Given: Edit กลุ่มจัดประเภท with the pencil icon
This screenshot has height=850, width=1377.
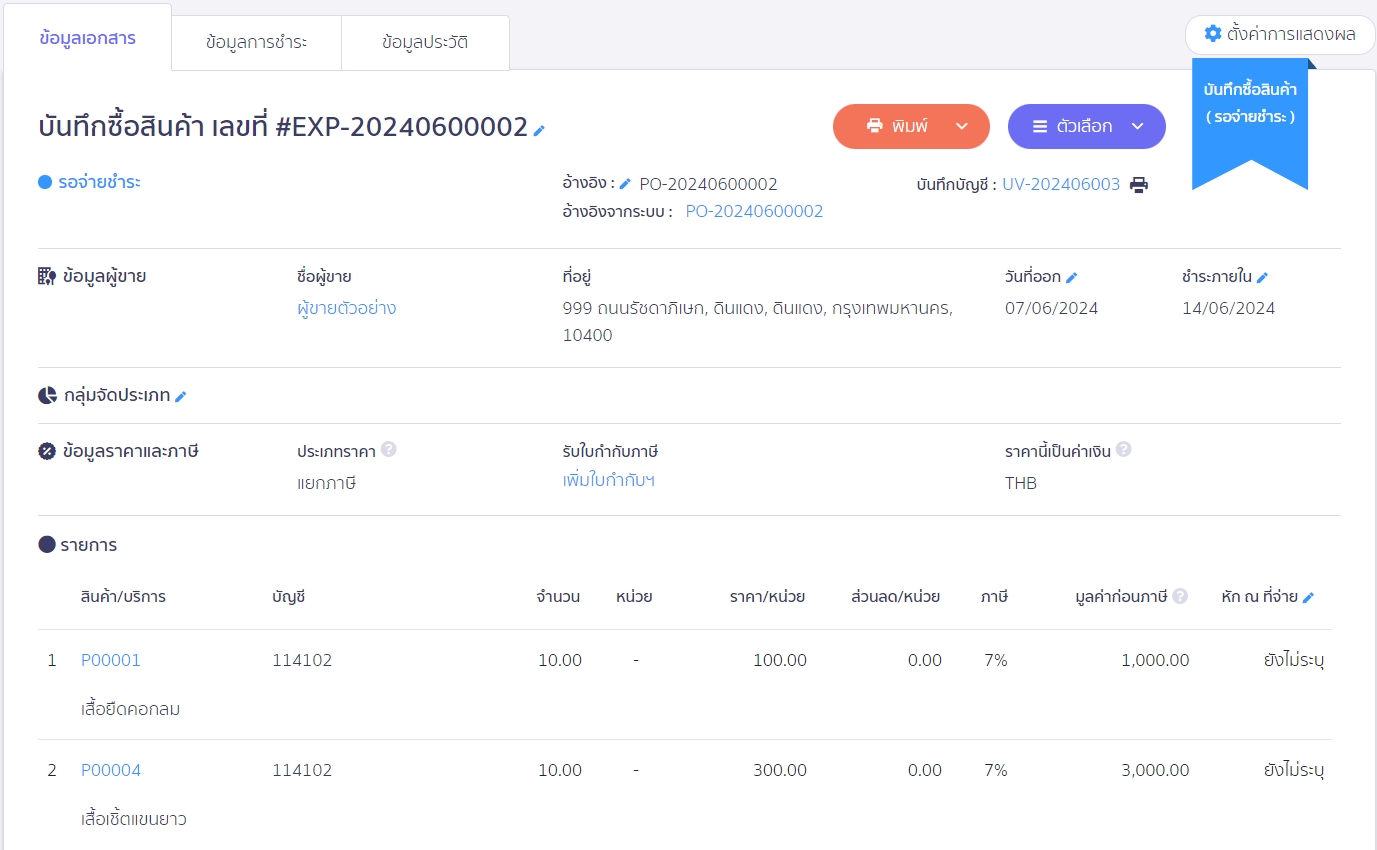Looking at the screenshot, I should (181, 396).
